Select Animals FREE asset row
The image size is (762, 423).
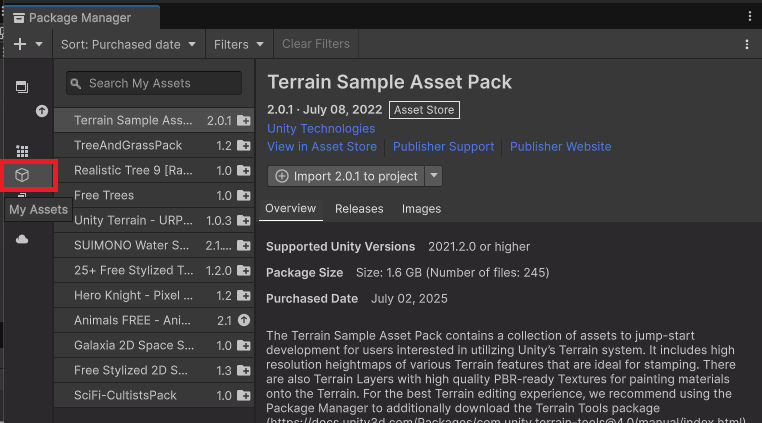[154, 320]
